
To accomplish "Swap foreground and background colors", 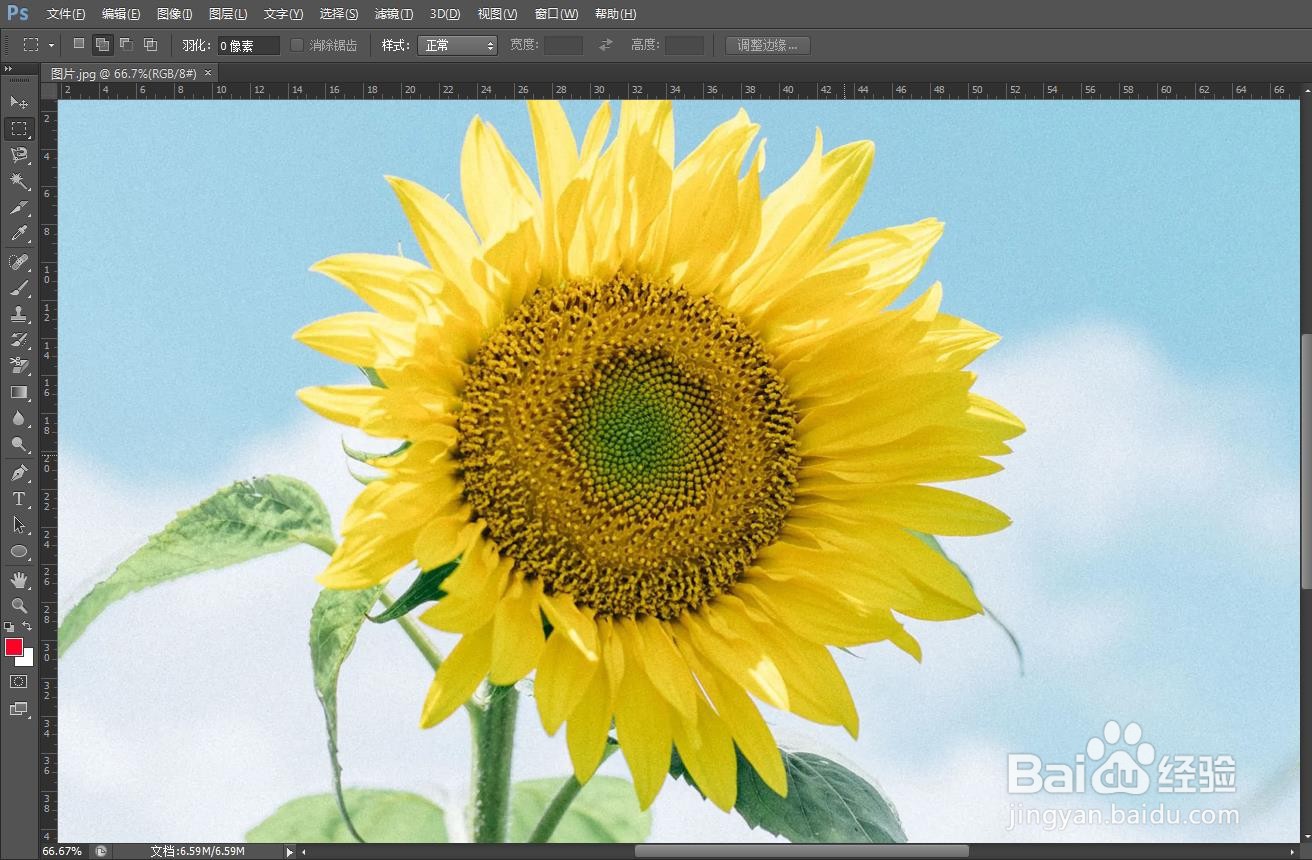I will (x=28, y=626).
